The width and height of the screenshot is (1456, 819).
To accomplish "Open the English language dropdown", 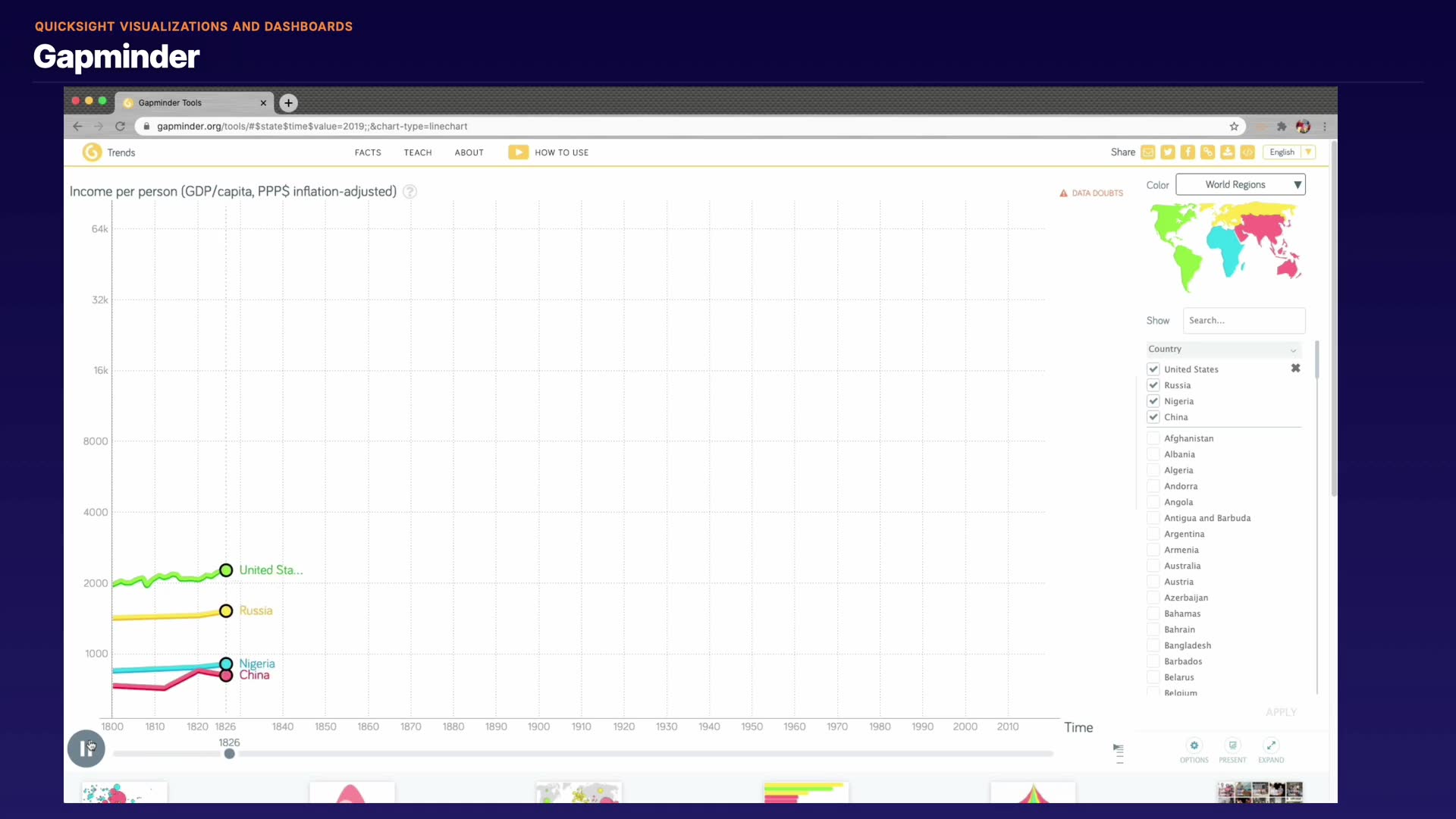I will [1288, 152].
